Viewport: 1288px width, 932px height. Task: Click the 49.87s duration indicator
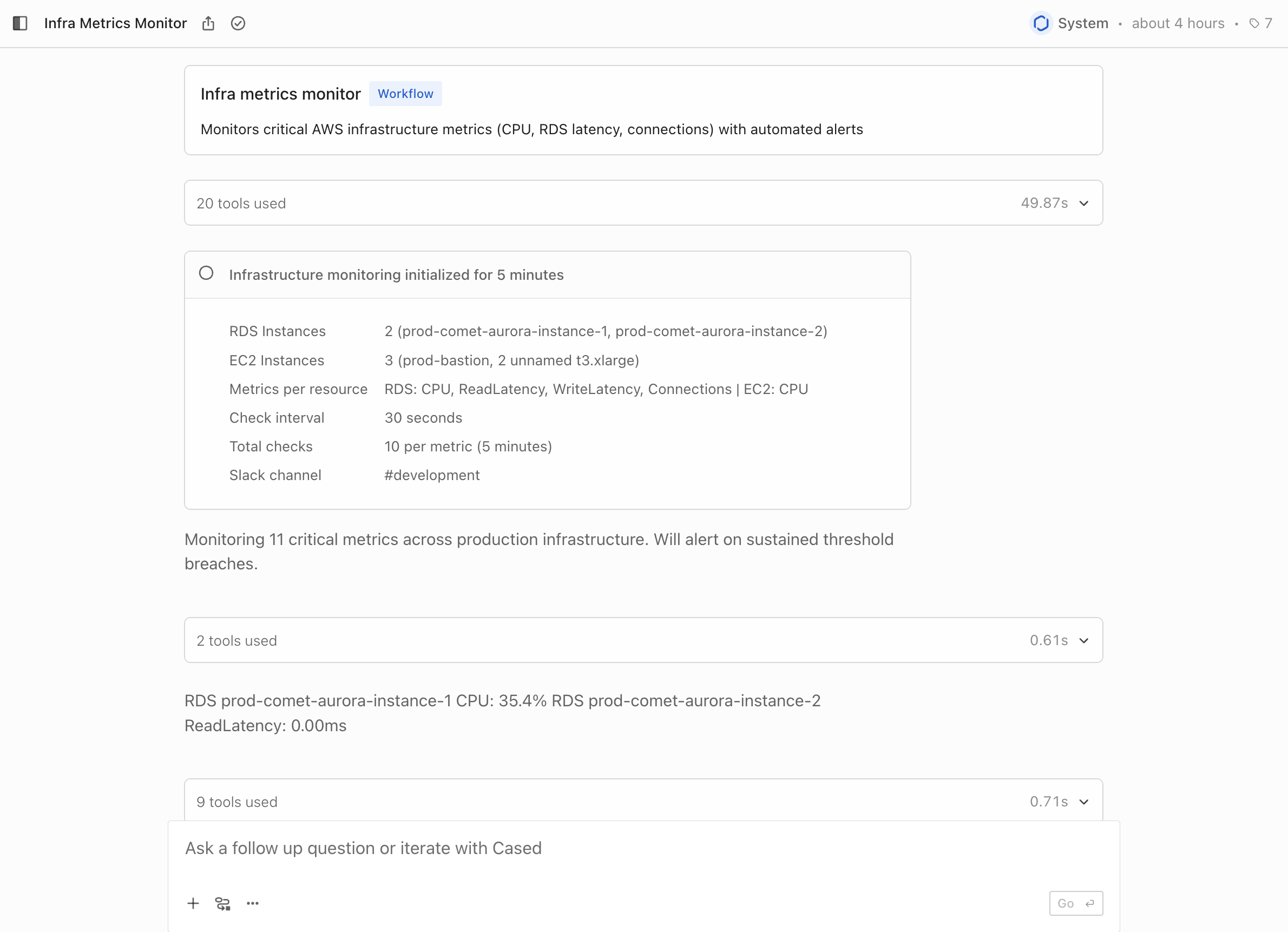[x=1044, y=203]
